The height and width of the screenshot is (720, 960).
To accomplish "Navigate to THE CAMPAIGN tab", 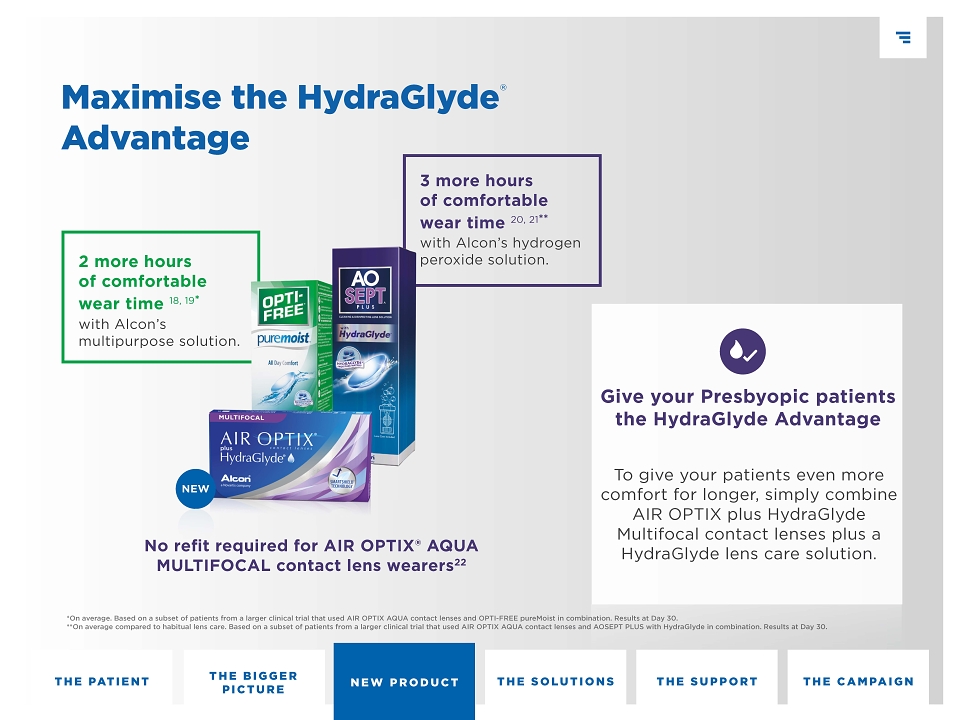I will [858, 681].
